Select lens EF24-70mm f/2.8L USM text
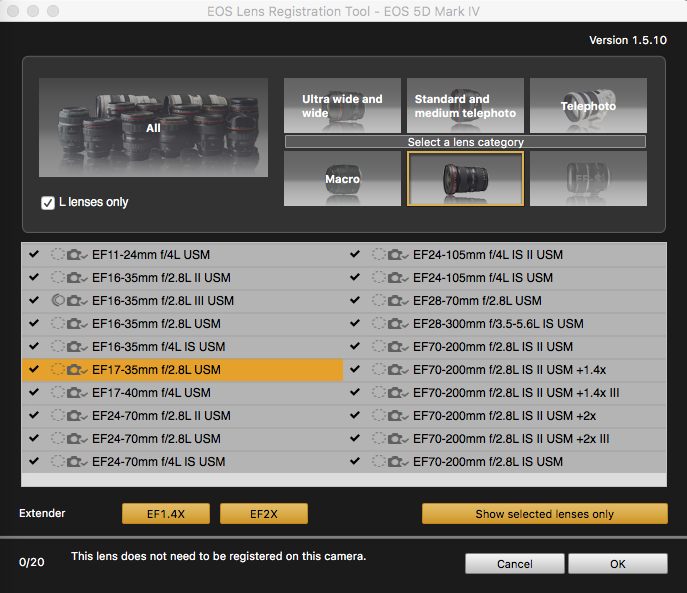 point(156,439)
